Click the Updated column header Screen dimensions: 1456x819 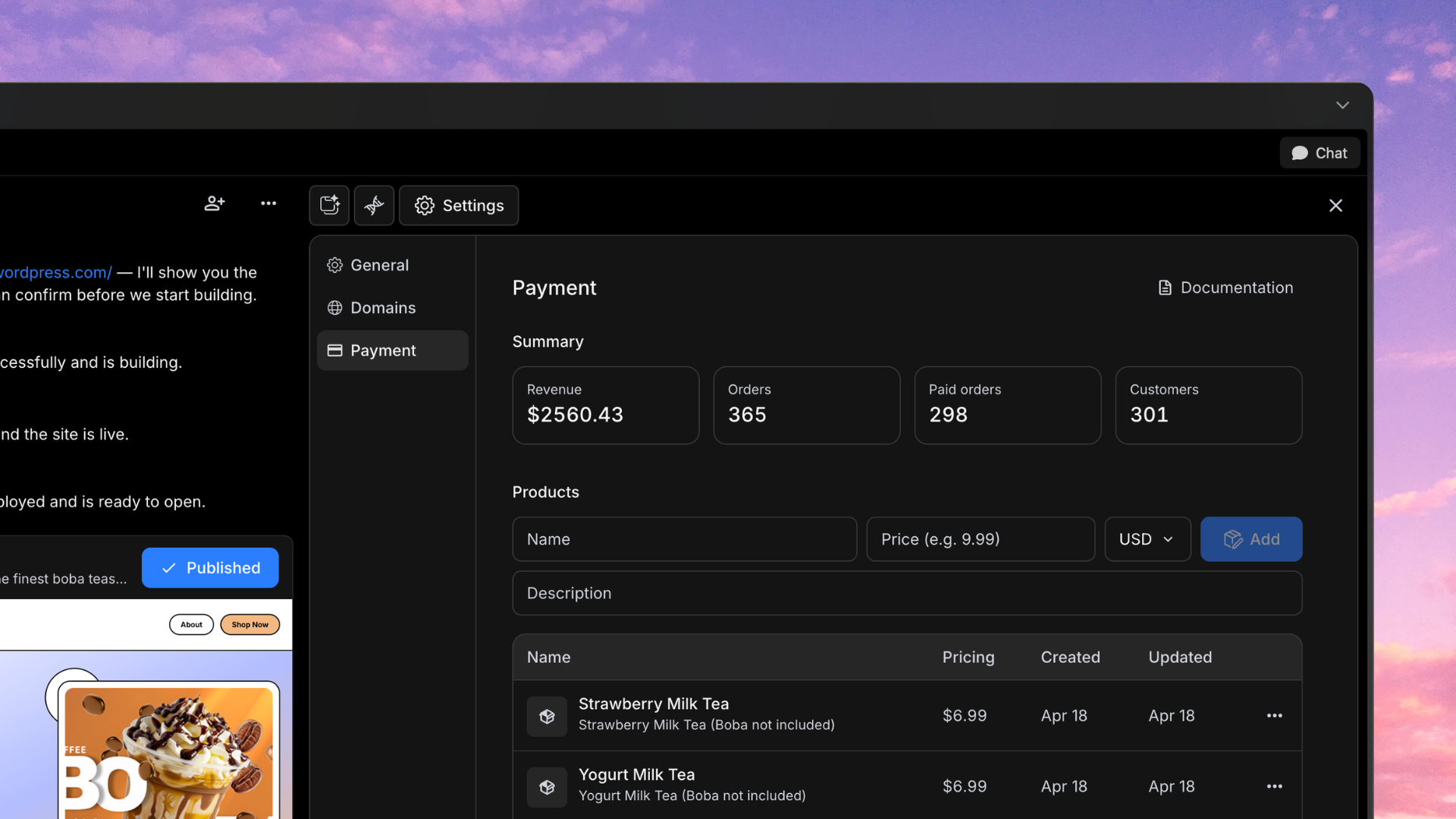tap(1180, 657)
